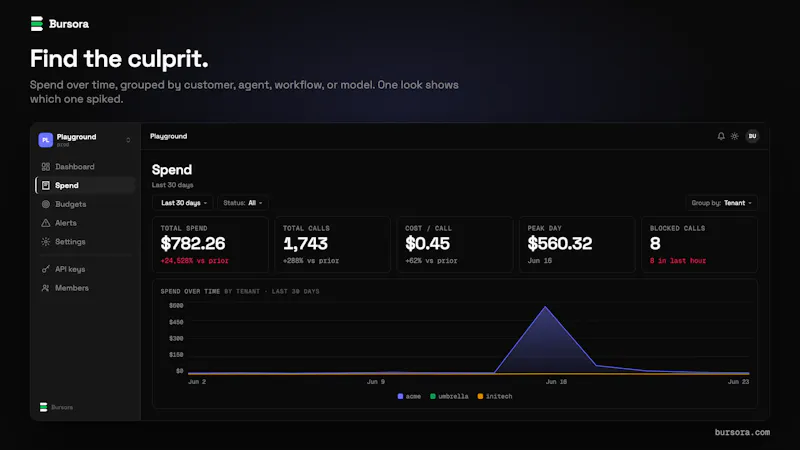Image resolution: width=800 pixels, height=450 pixels.
Task: Click the 'Spend' page heading
Action: pos(172,170)
